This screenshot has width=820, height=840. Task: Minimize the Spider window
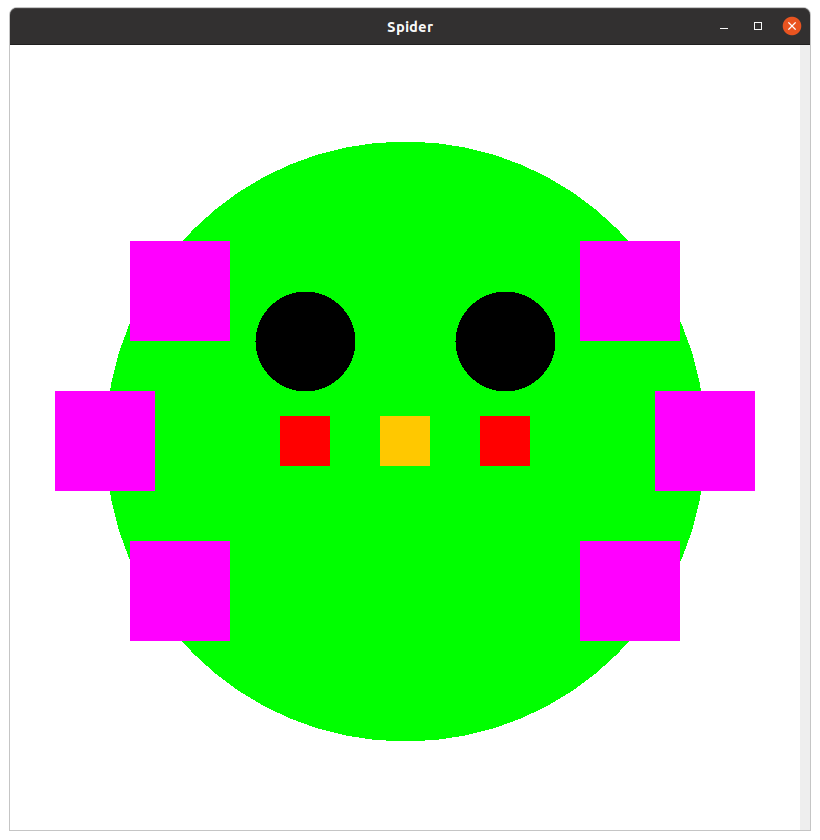coord(724,27)
